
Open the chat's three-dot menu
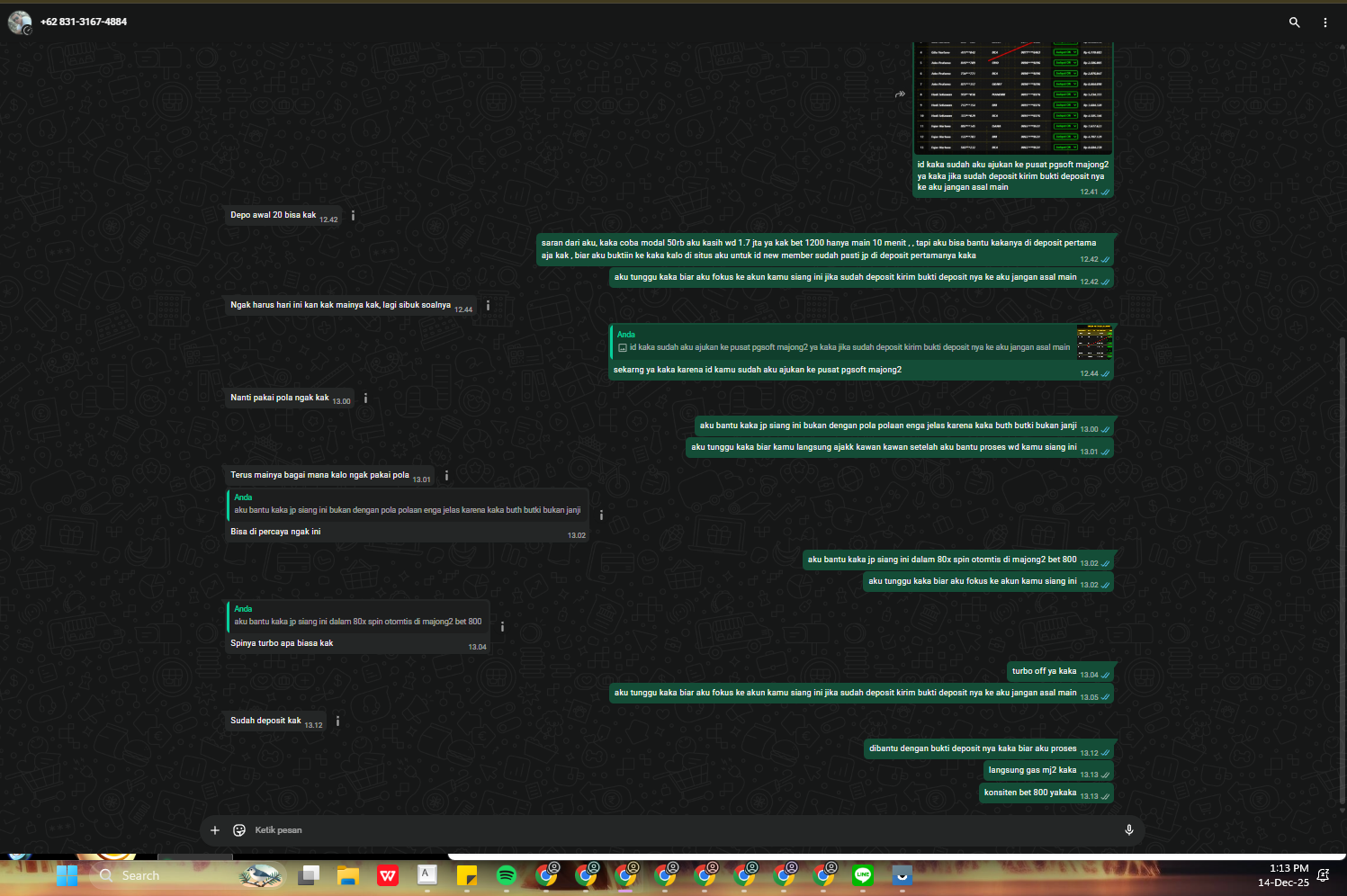[1325, 22]
